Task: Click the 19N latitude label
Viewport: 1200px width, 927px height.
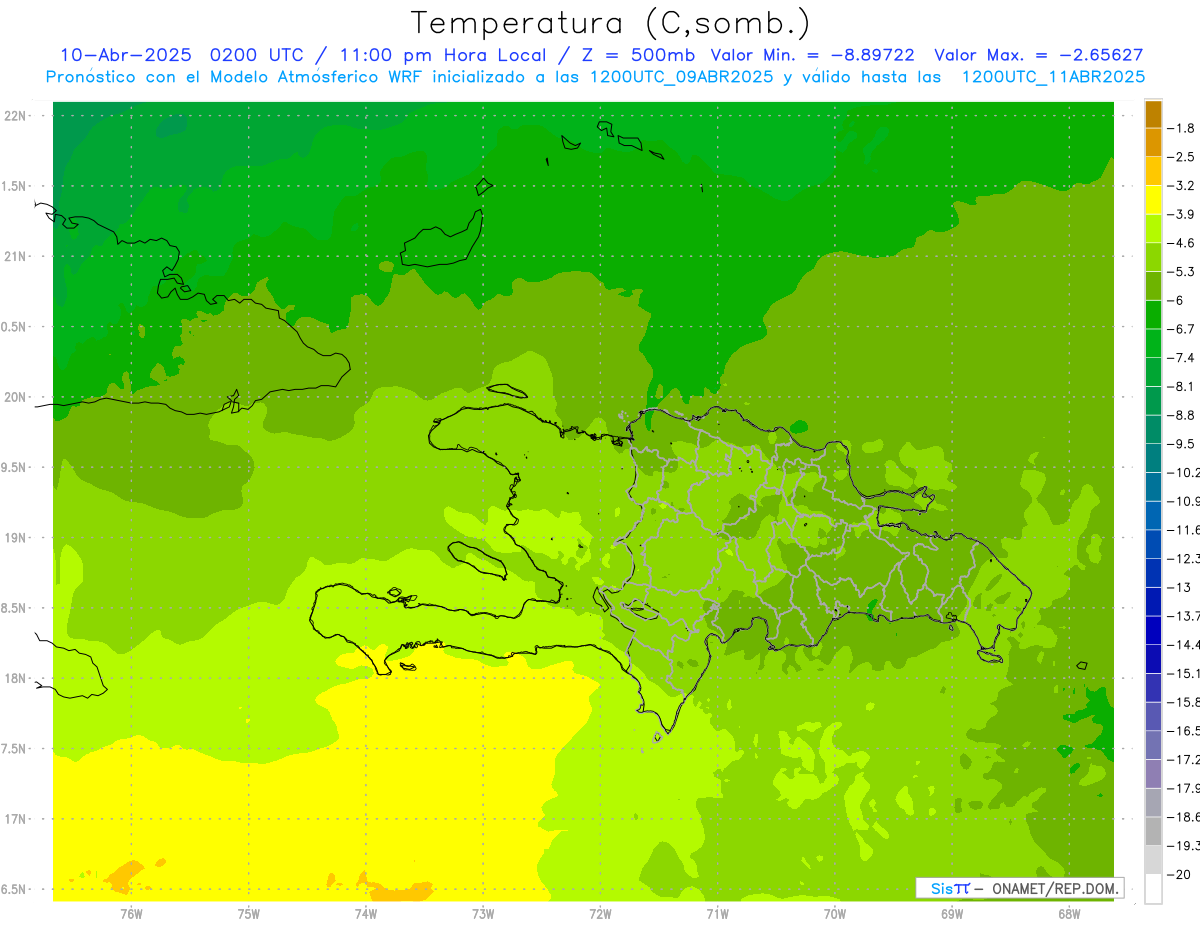Action: pos(15,537)
